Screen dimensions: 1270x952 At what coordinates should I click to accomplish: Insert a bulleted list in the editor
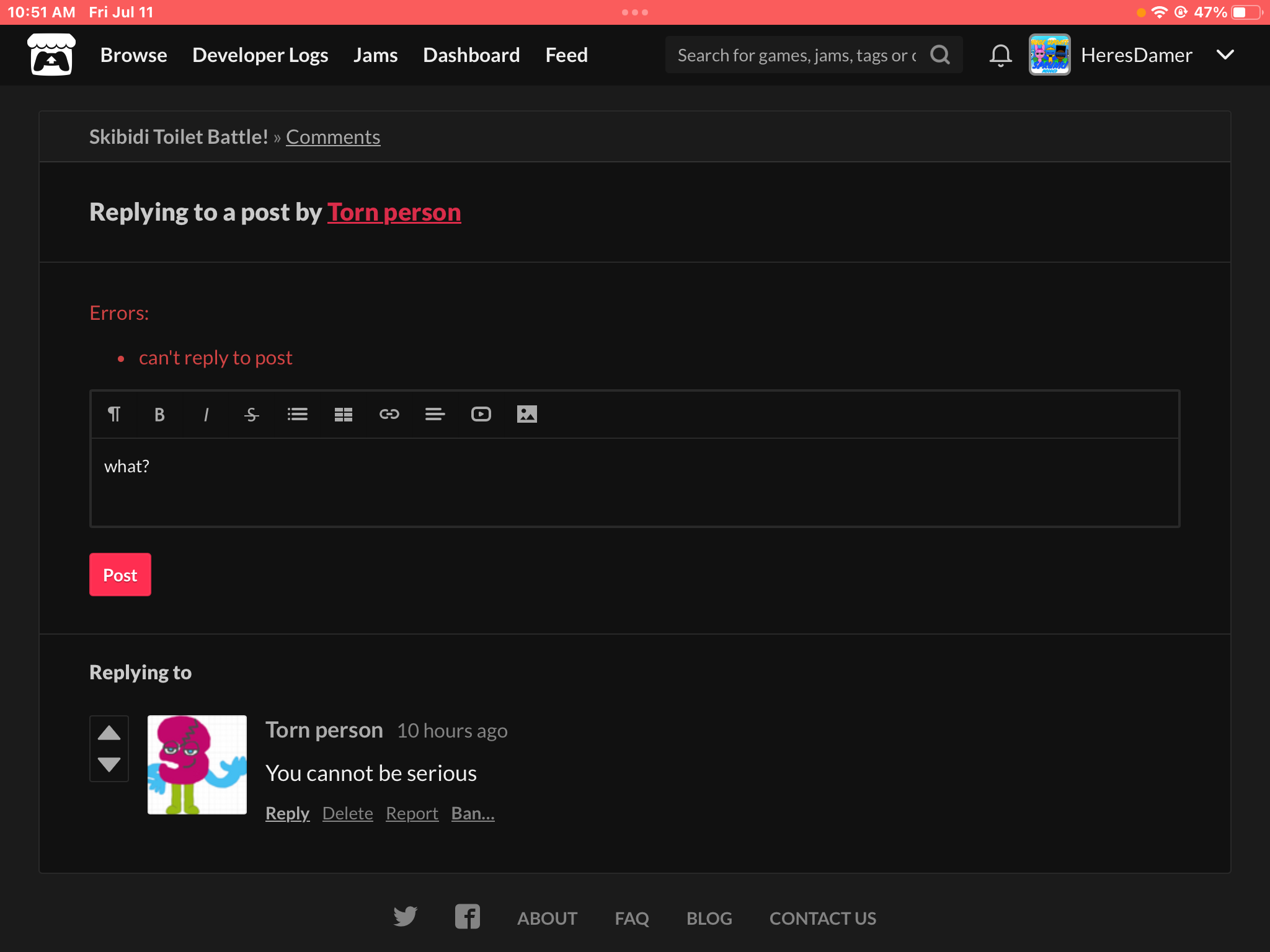[298, 414]
